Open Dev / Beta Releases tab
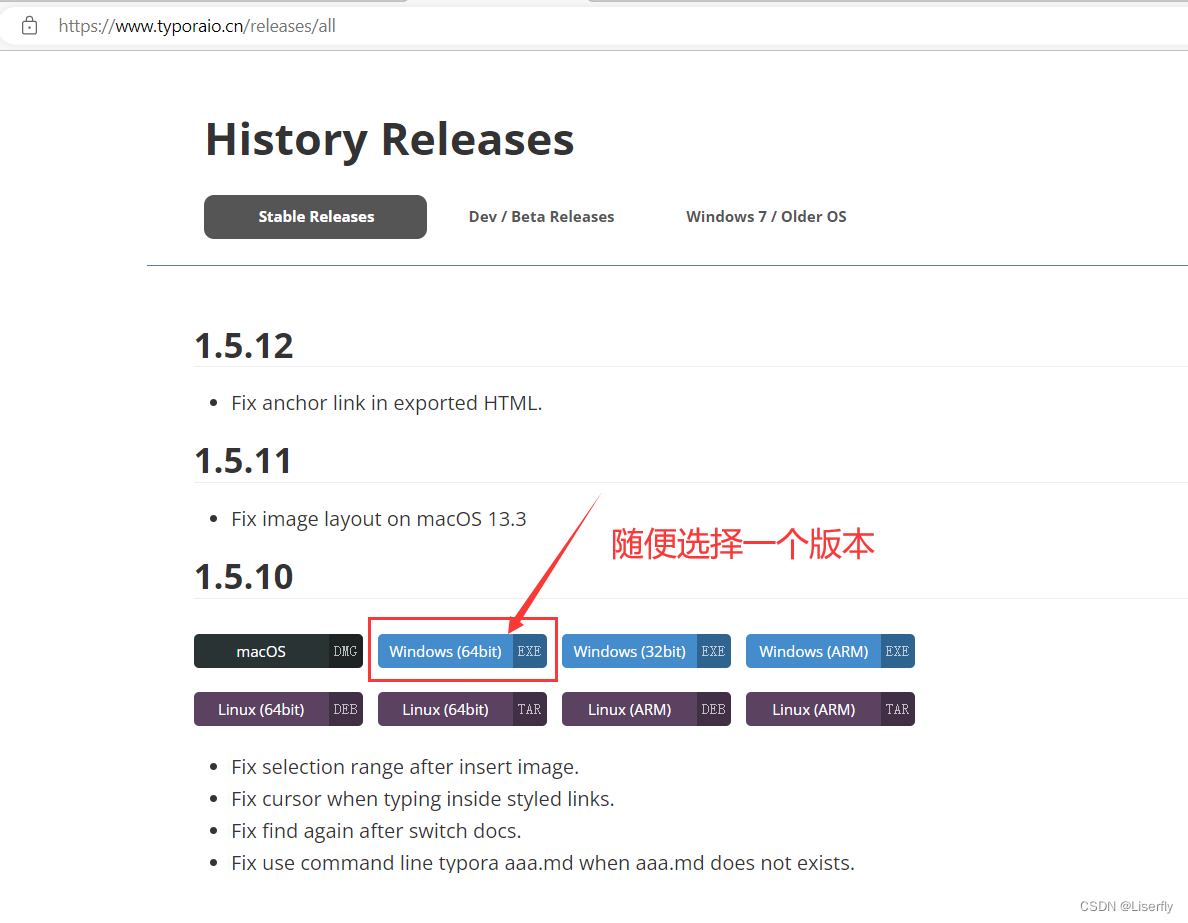The width and height of the screenshot is (1188, 923). (541, 217)
